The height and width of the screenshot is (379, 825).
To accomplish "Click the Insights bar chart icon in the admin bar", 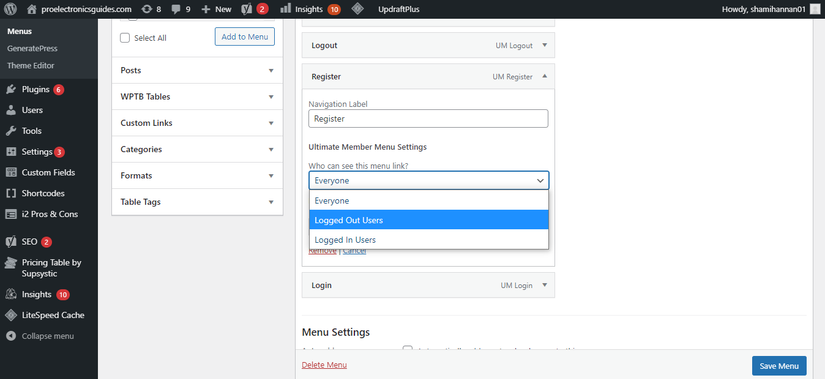I will [x=285, y=8].
